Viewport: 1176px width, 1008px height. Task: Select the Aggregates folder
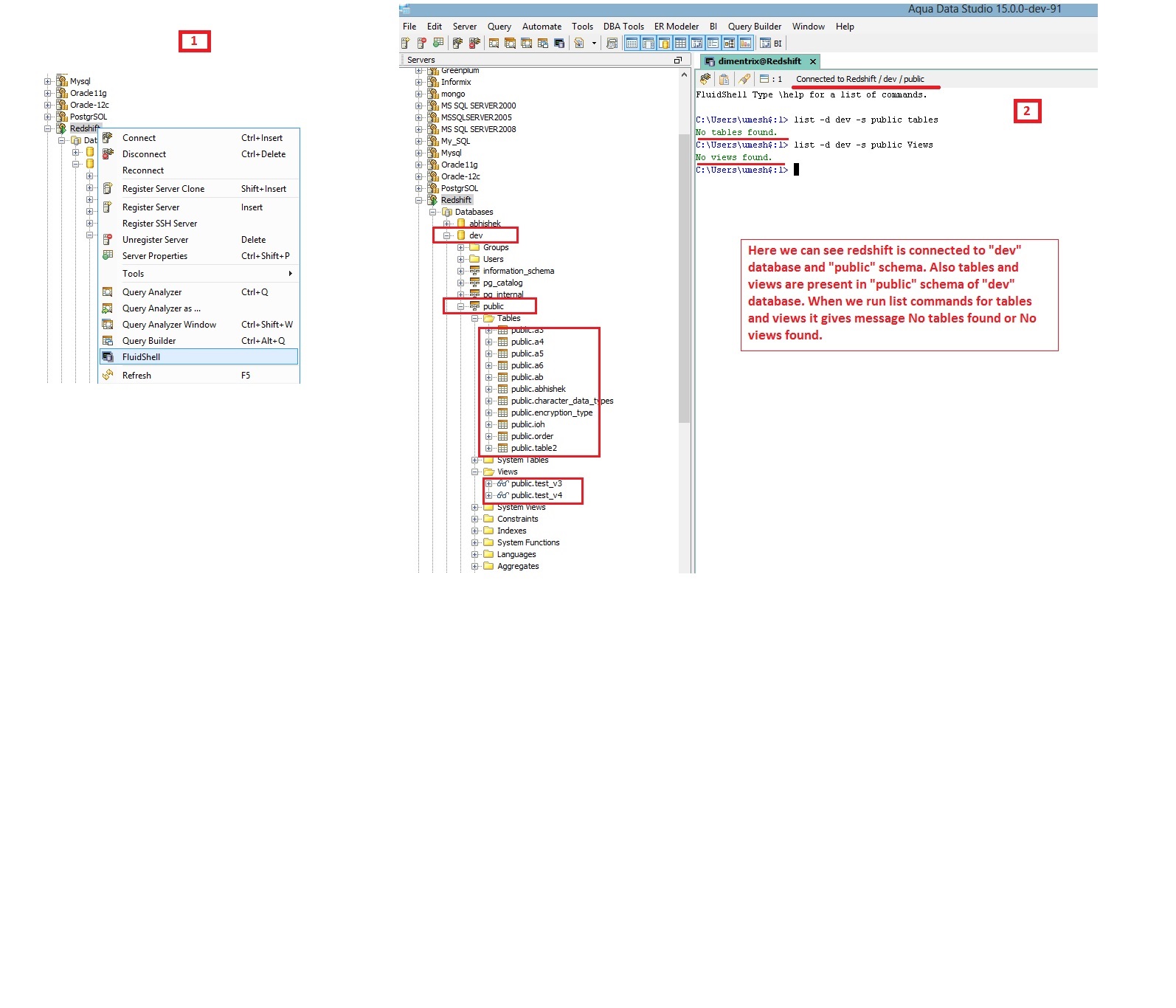(x=518, y=567)
